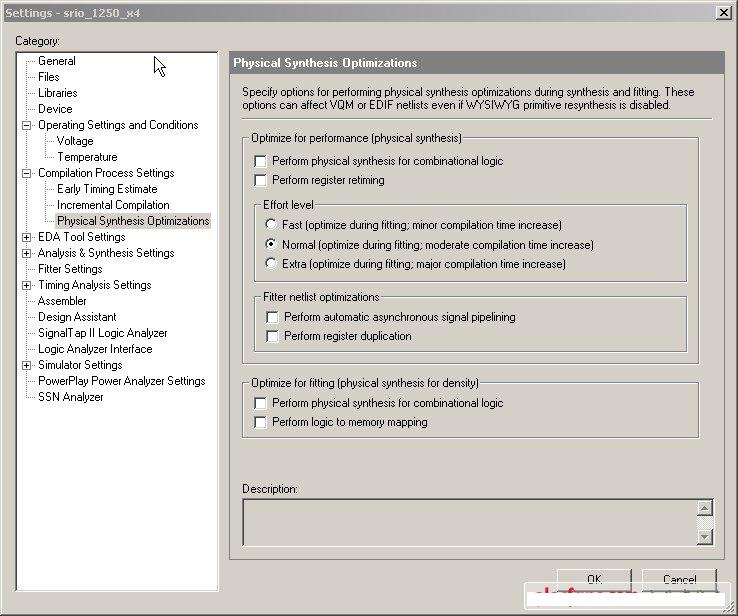Tick Perform logic to memory mapping
Image resolution: width=738 pixels, height=616 pixels.
(x=261, y=422)
